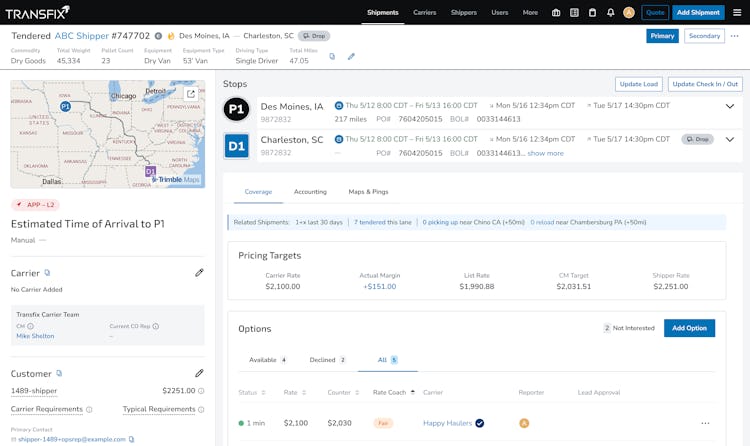Expand the Des Moines, IA stop chevron

click(730, 106)
